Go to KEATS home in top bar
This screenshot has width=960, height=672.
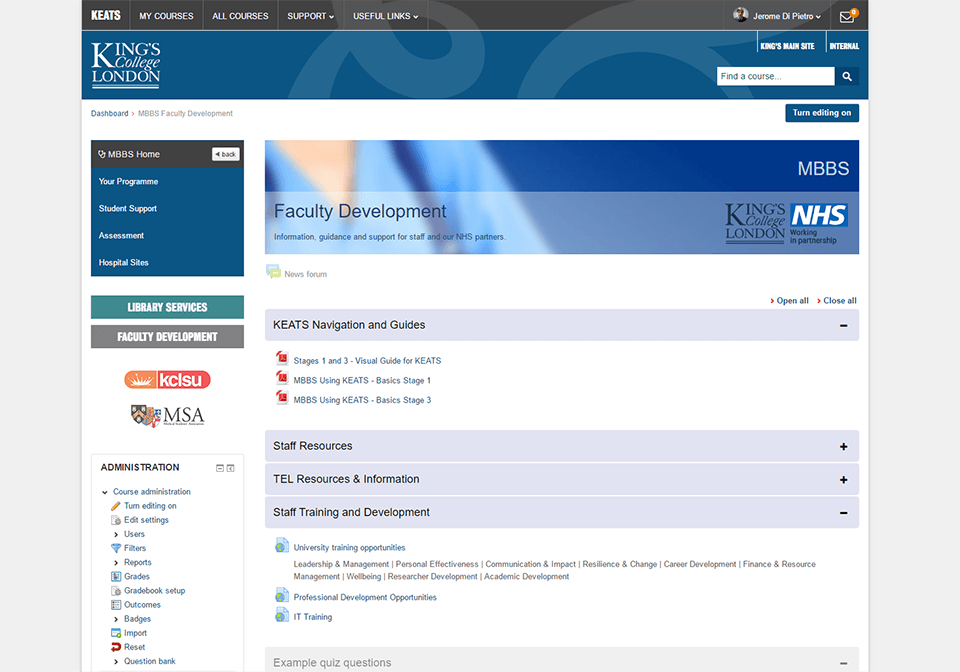click(106, 15)
